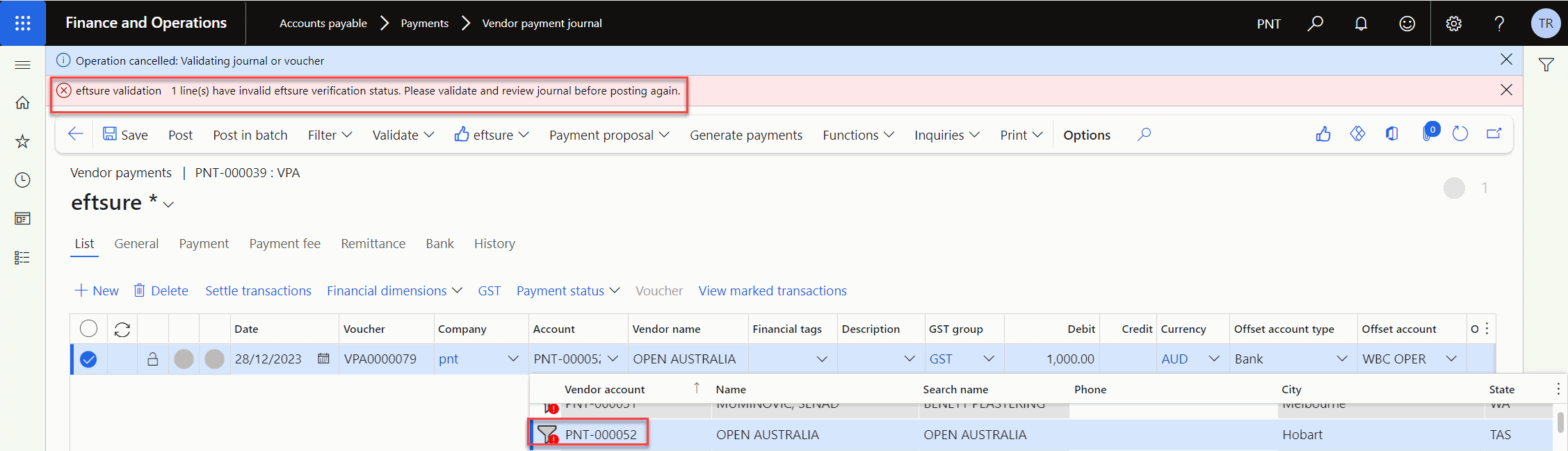Open the eftsure dropdown menu
This screenshot has width=1568, height=451.
point(492,135)
